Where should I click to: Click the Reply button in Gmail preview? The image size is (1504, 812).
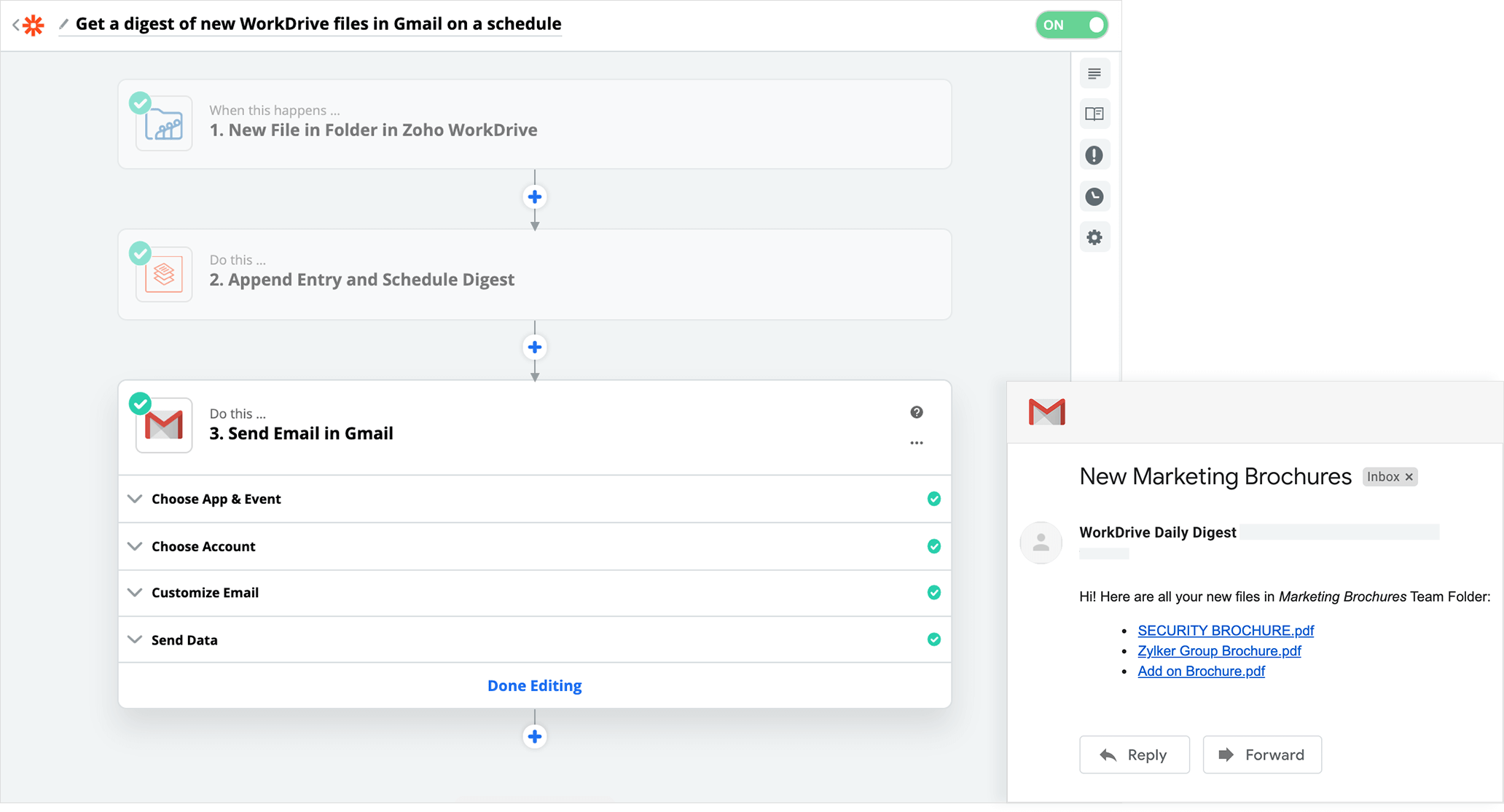1134,754
